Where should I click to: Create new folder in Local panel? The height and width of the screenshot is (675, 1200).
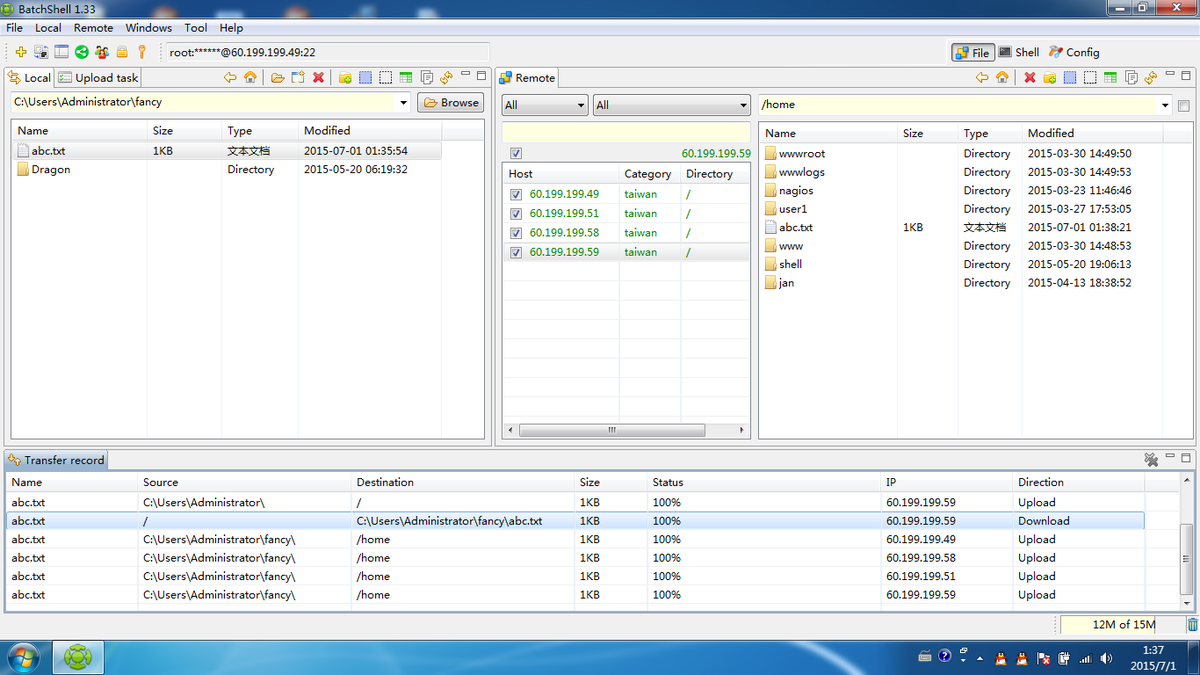345,77
